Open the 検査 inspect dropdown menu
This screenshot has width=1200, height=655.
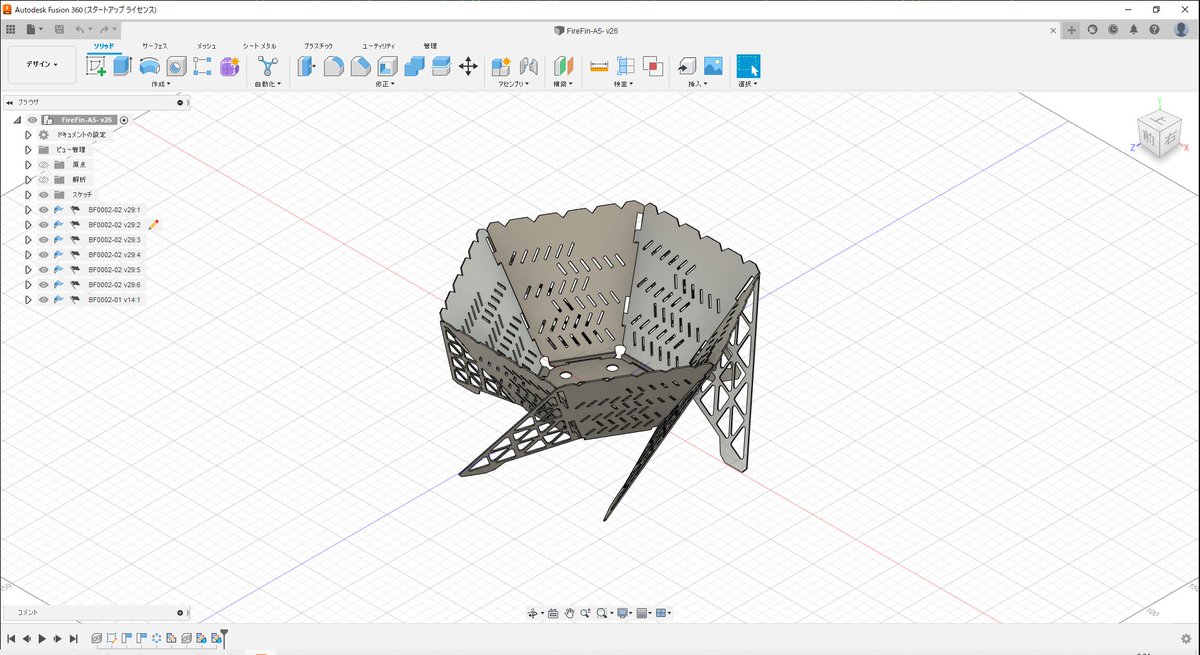click(x=623, y=84)
